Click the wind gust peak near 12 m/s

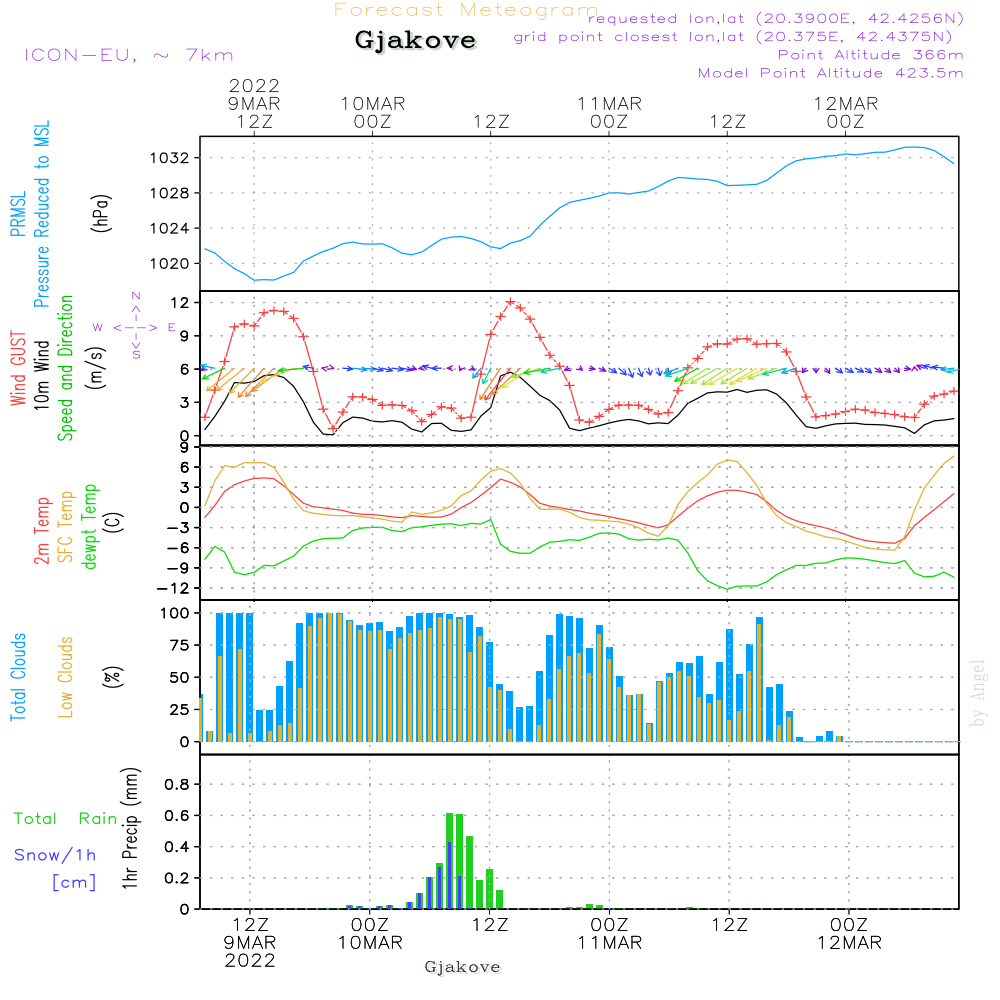[511, 301]
